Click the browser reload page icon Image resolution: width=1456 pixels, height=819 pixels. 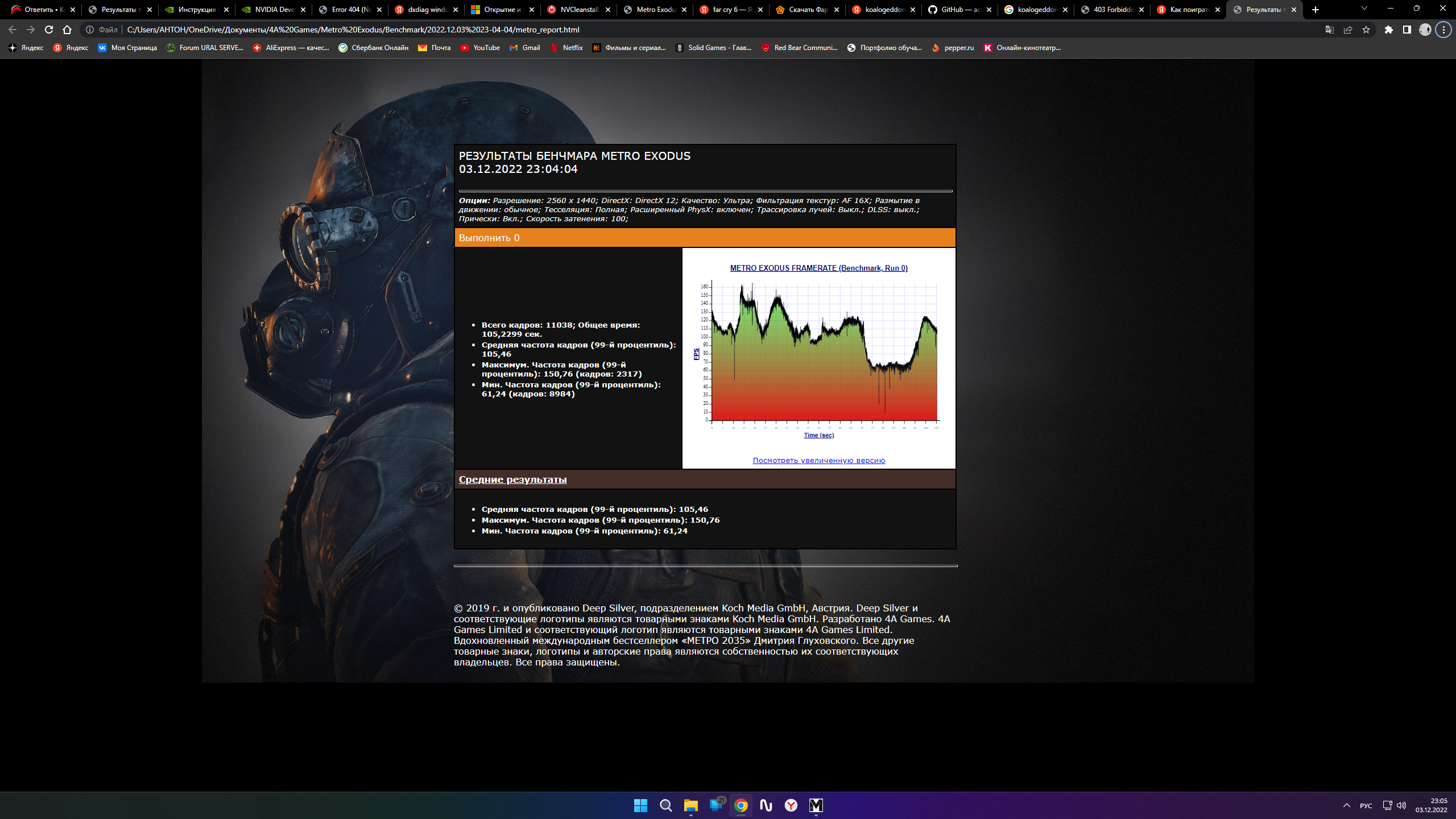pyautogui.click(x=49, y=30)
